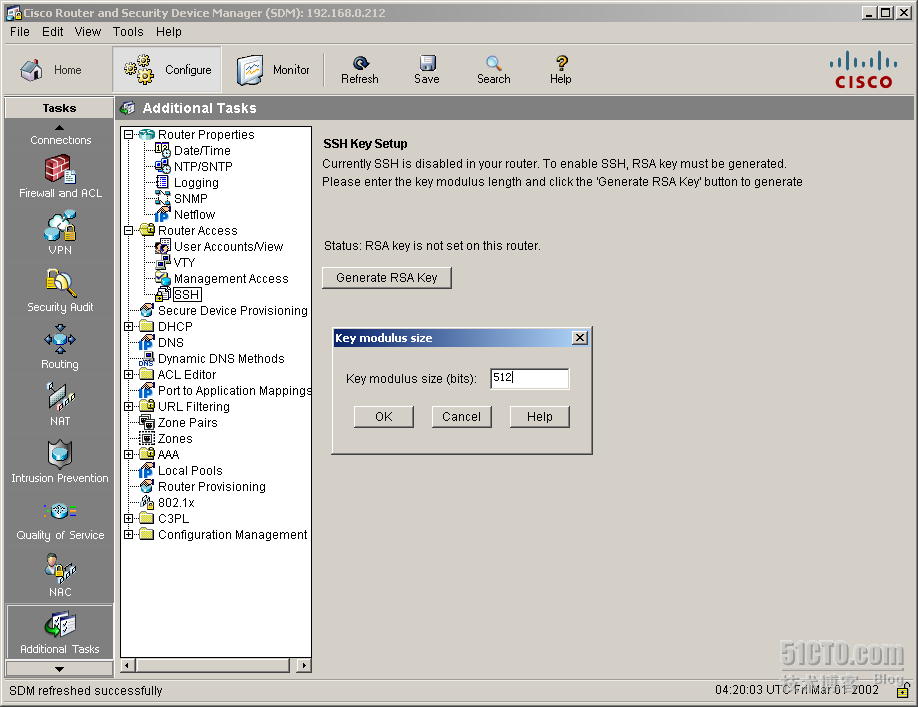Collapse Router Properties node
Image resolution: width=918 pixels, height=707 pixels.
pos(129,135)
